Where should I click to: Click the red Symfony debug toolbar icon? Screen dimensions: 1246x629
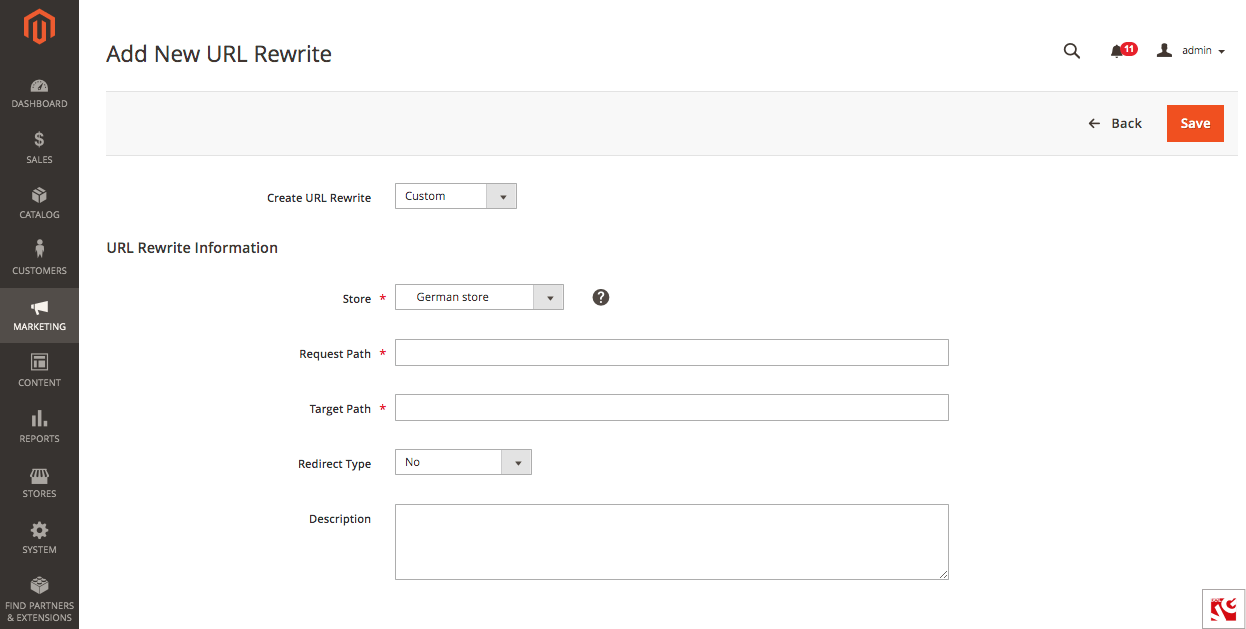click(x=1224, y=609)
